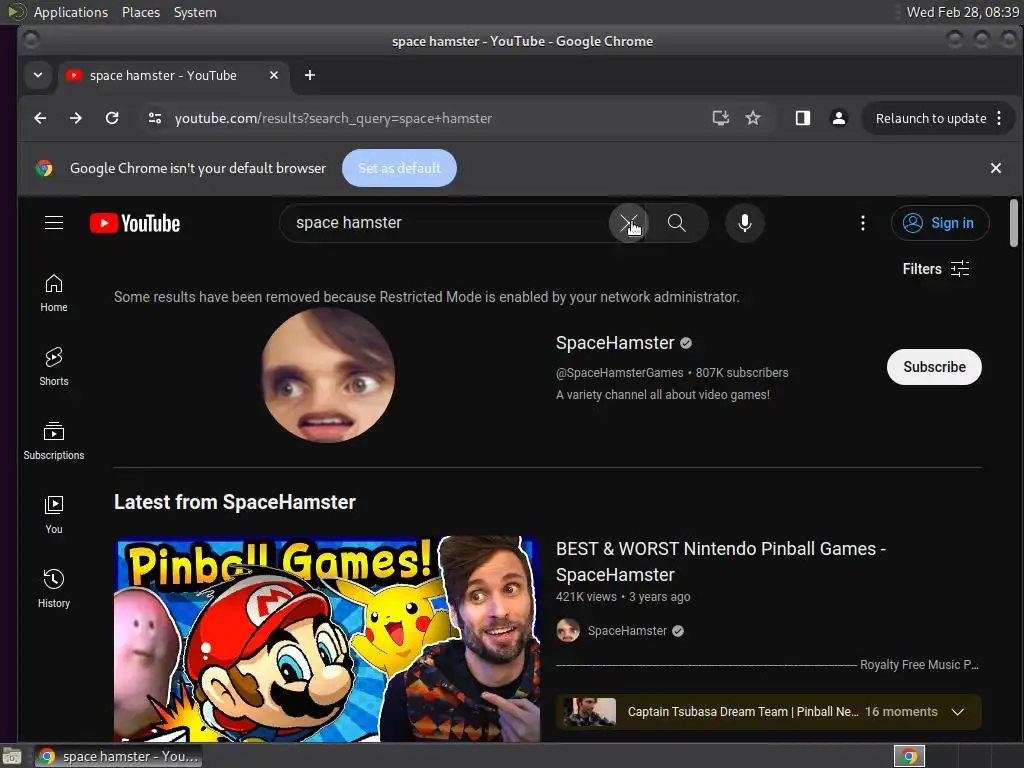This screenshot has height=768, width=1024.
Task: Reload the page
Action: [112, 118]
